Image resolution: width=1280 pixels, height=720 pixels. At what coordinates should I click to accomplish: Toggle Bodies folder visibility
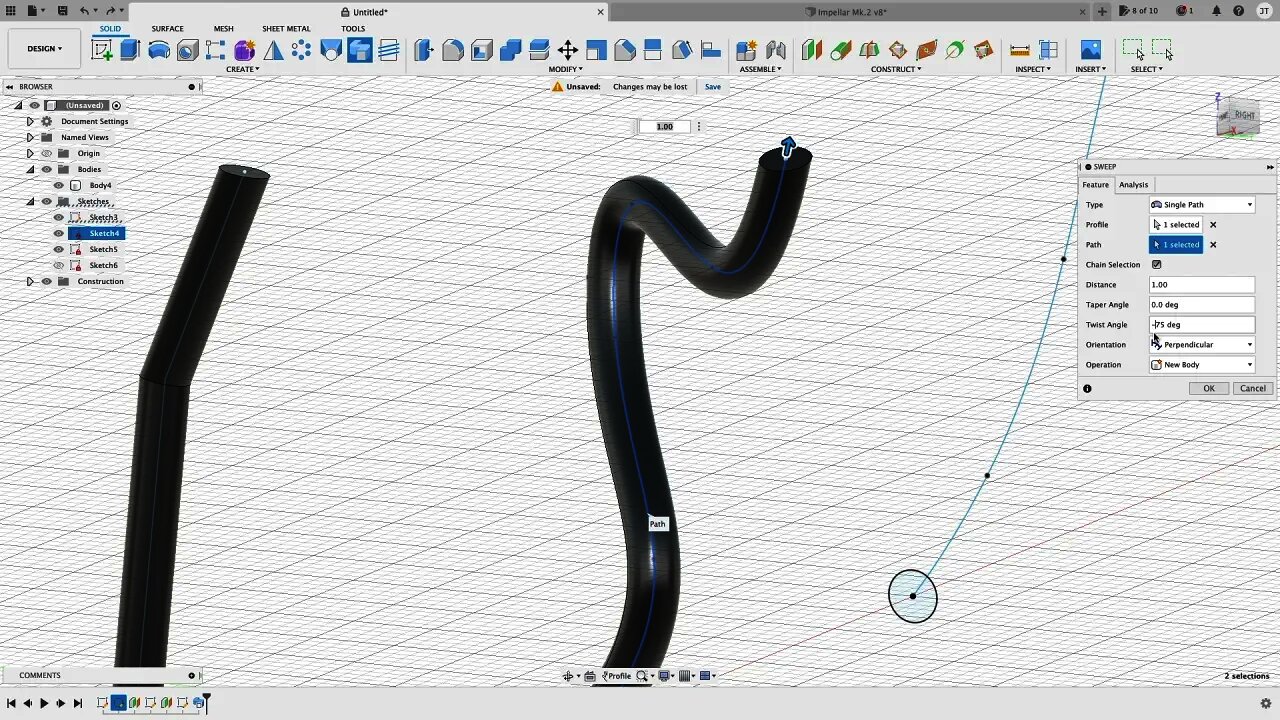46,169
